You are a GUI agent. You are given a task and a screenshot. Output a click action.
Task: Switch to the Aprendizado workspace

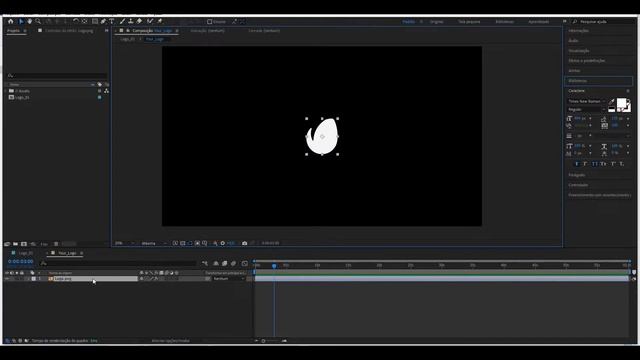(538, 22)
